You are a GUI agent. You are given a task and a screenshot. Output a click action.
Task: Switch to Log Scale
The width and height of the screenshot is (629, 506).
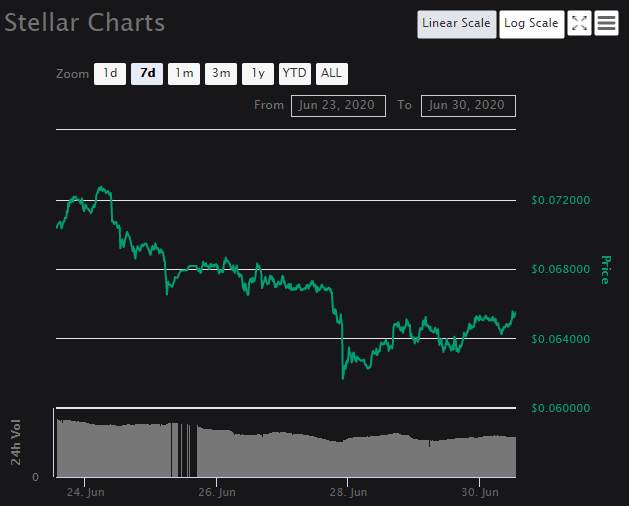532,24
